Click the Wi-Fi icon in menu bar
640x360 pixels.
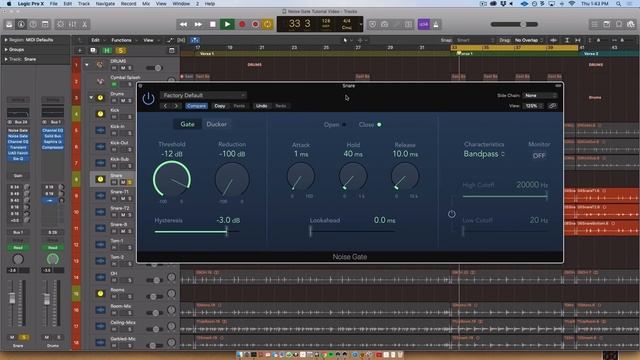coord(571,4)
